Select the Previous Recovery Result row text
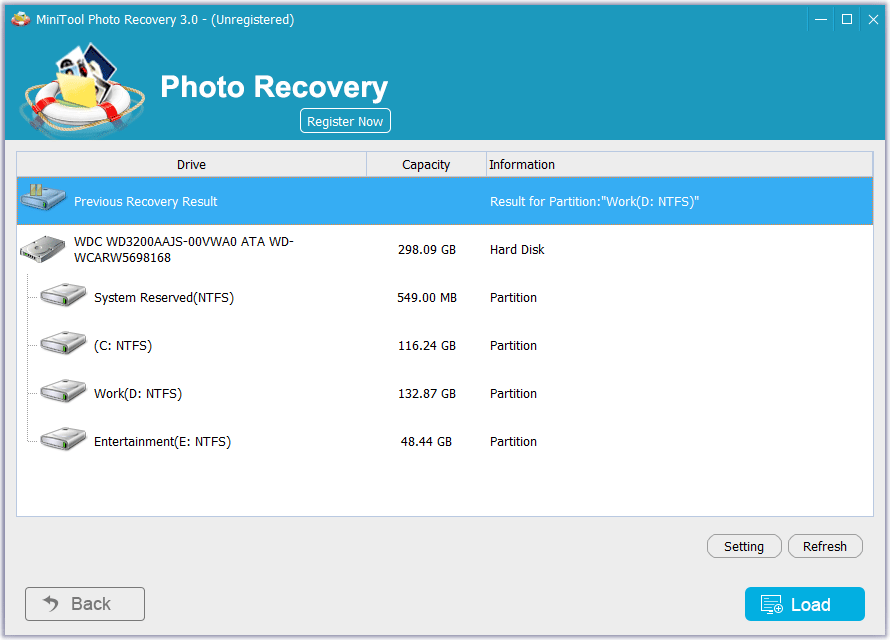Screen dimensions: 890x640 tap(145, 201)
